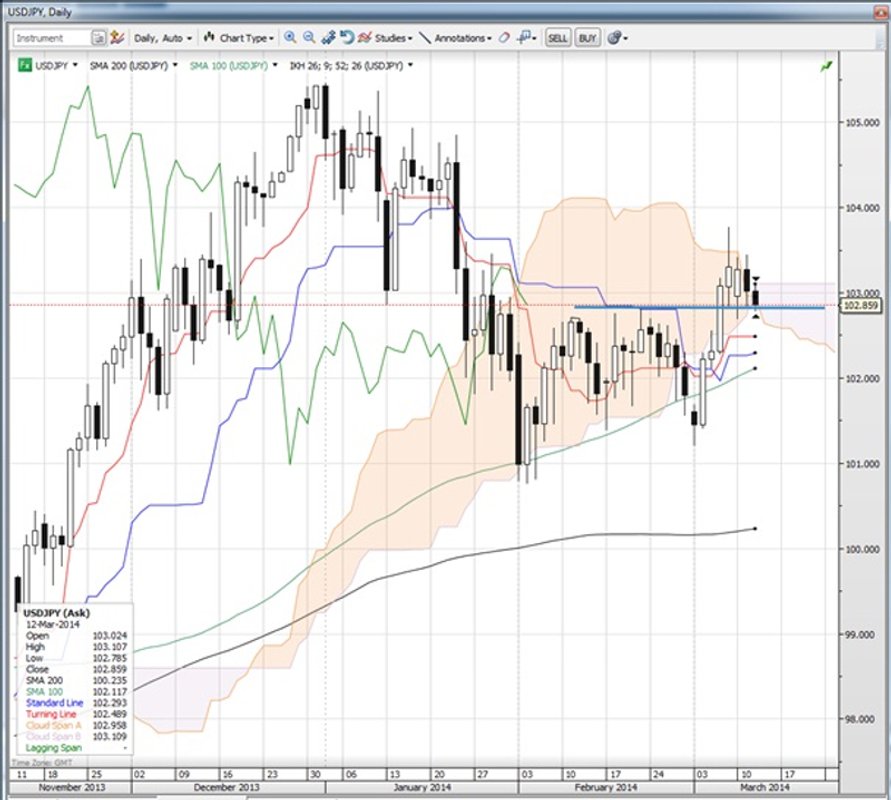Click the undo arrow icon
The width and height of the screenshot is (891, 800).
pos(347,37)
